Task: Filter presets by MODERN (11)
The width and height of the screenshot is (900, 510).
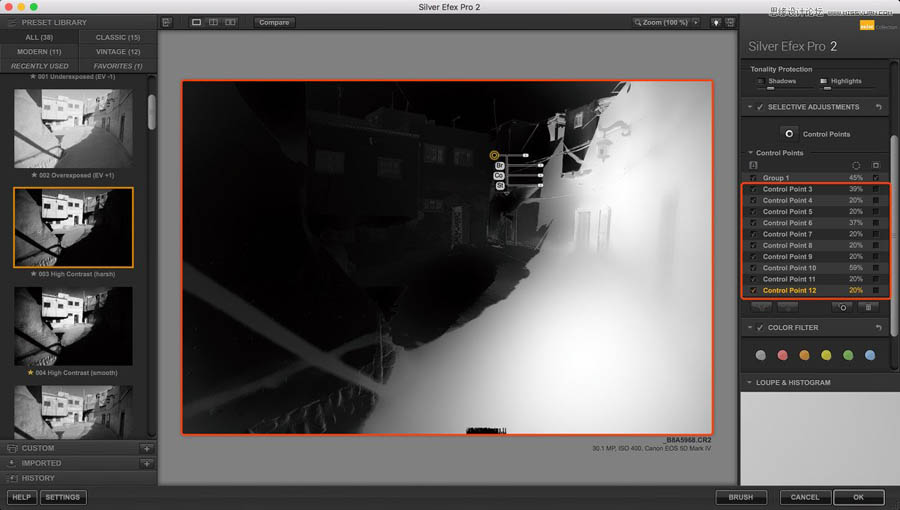Action: click(39, 52)
